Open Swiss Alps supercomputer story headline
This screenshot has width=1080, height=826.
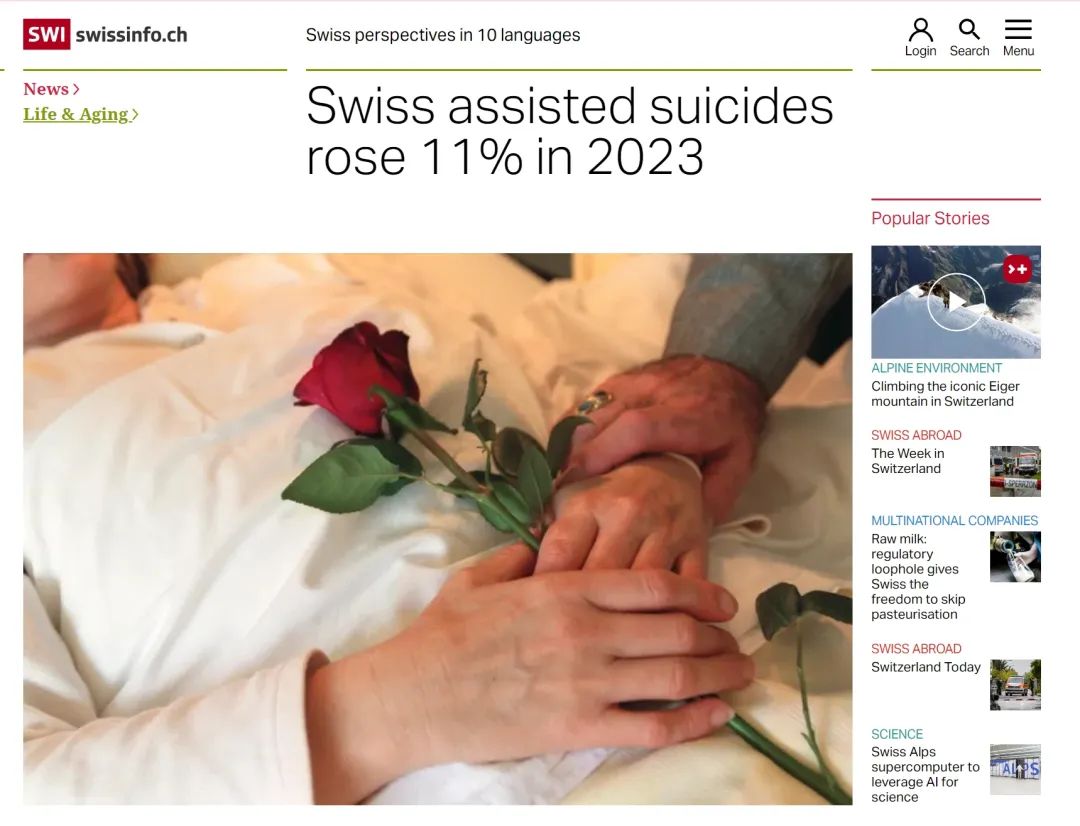coord(925,774)
